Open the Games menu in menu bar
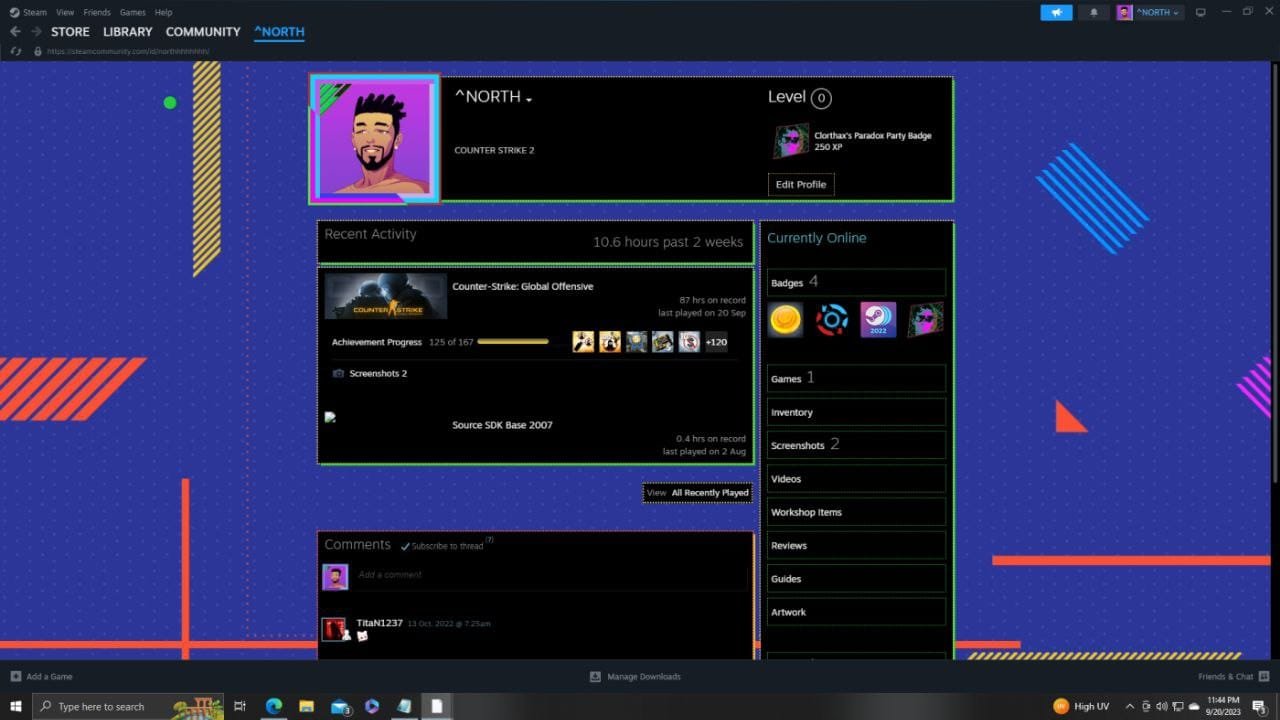 click(132, 12)
